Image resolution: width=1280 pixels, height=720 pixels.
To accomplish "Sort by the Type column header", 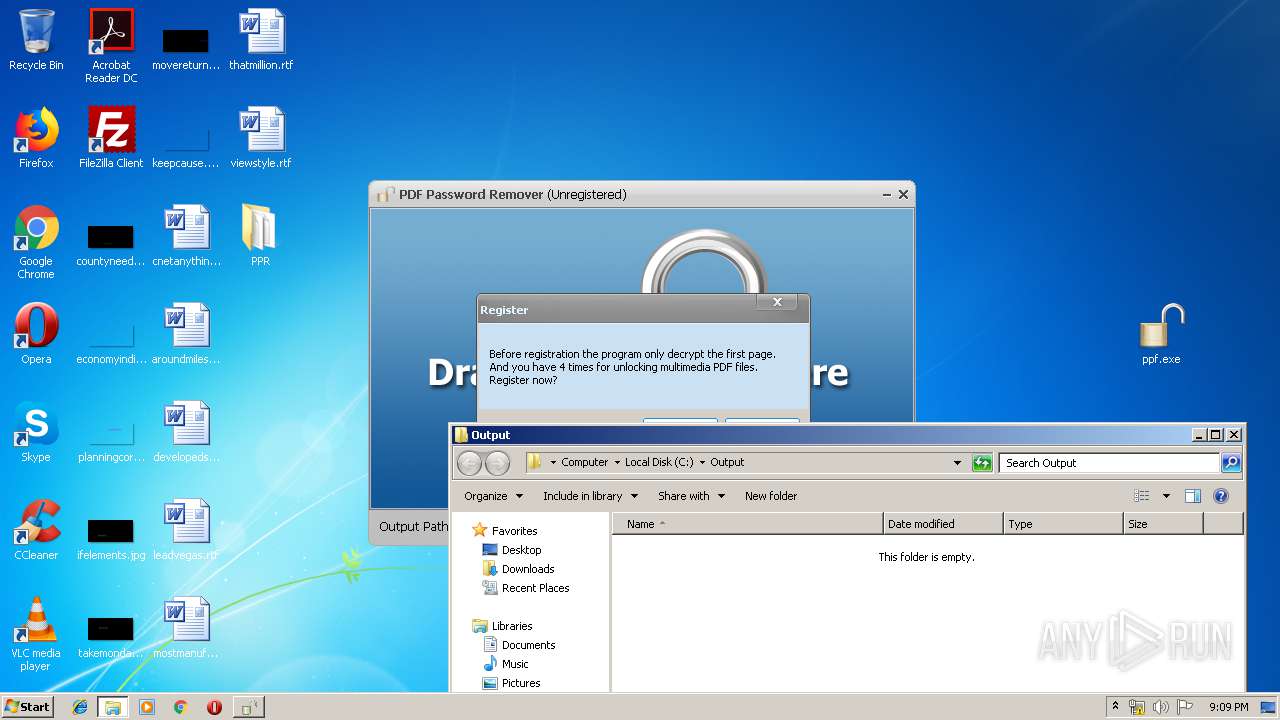I will 1063,524.
